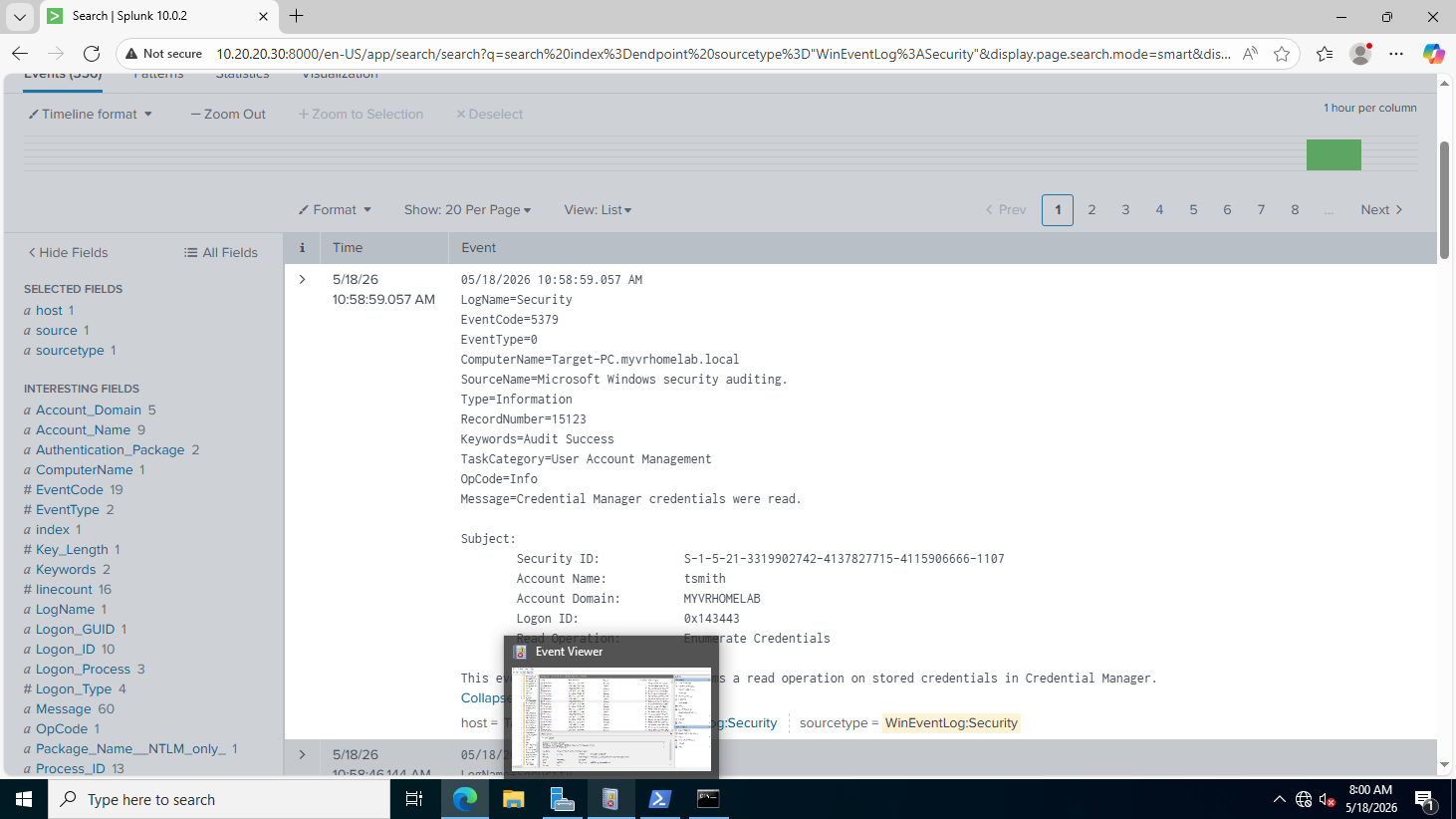Screen dimensions: 1456x819
Task: Click taskbar search box
Action: click(x=219, y=799)
